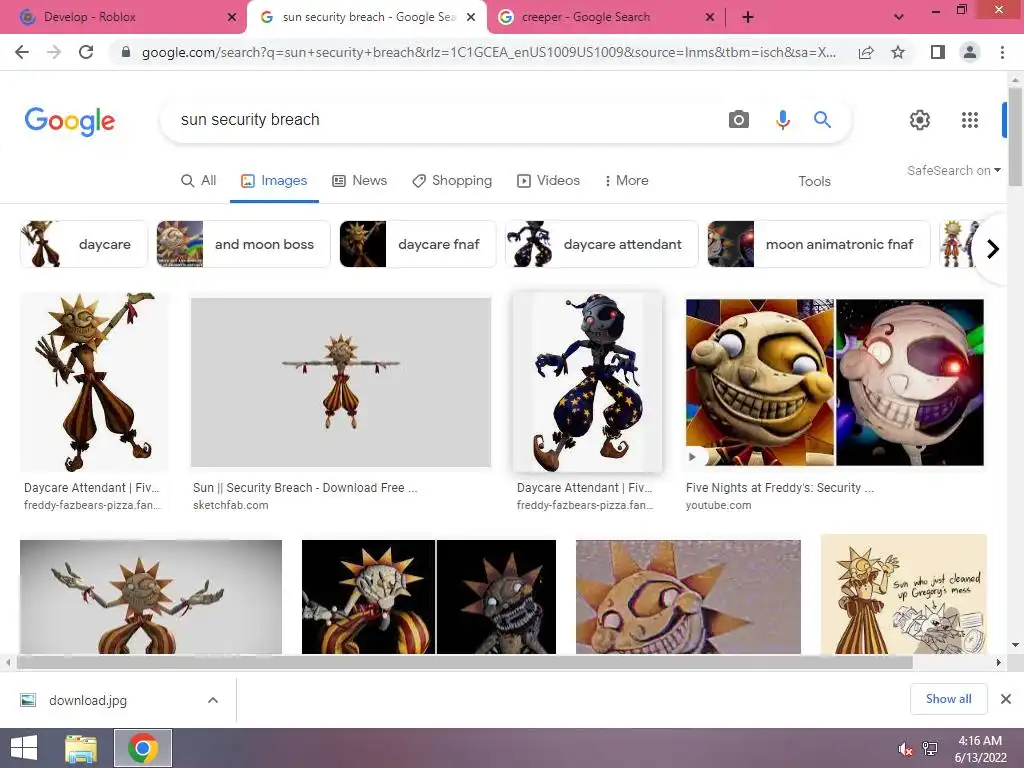Open Windows Start menu
Screen dimensions: 1024x768
24,748
